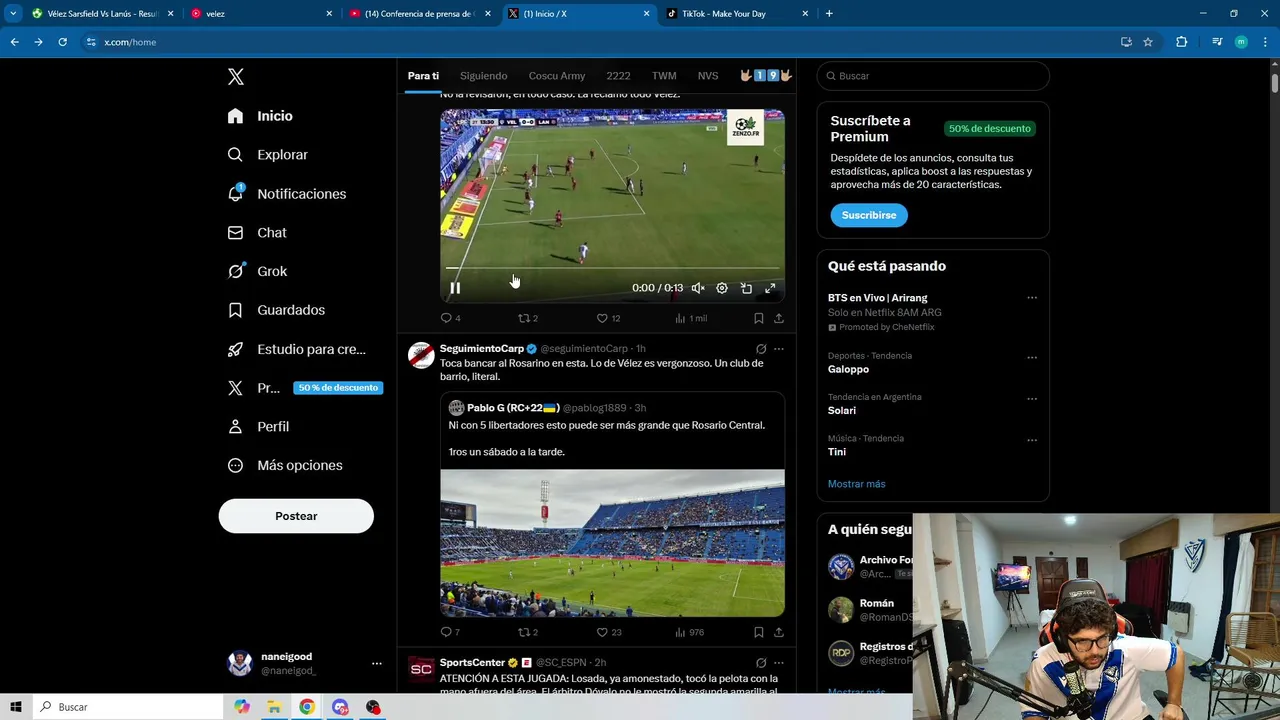Open account menu dots next to naneigood
The height and width of the screenshot is (720, 1280).
(376, 663)
